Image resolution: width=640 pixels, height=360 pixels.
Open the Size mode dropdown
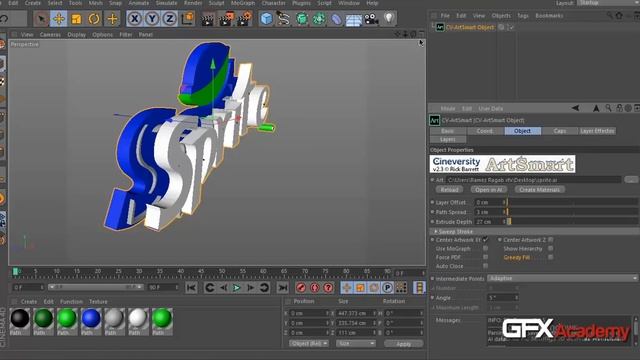pos(356,344)
